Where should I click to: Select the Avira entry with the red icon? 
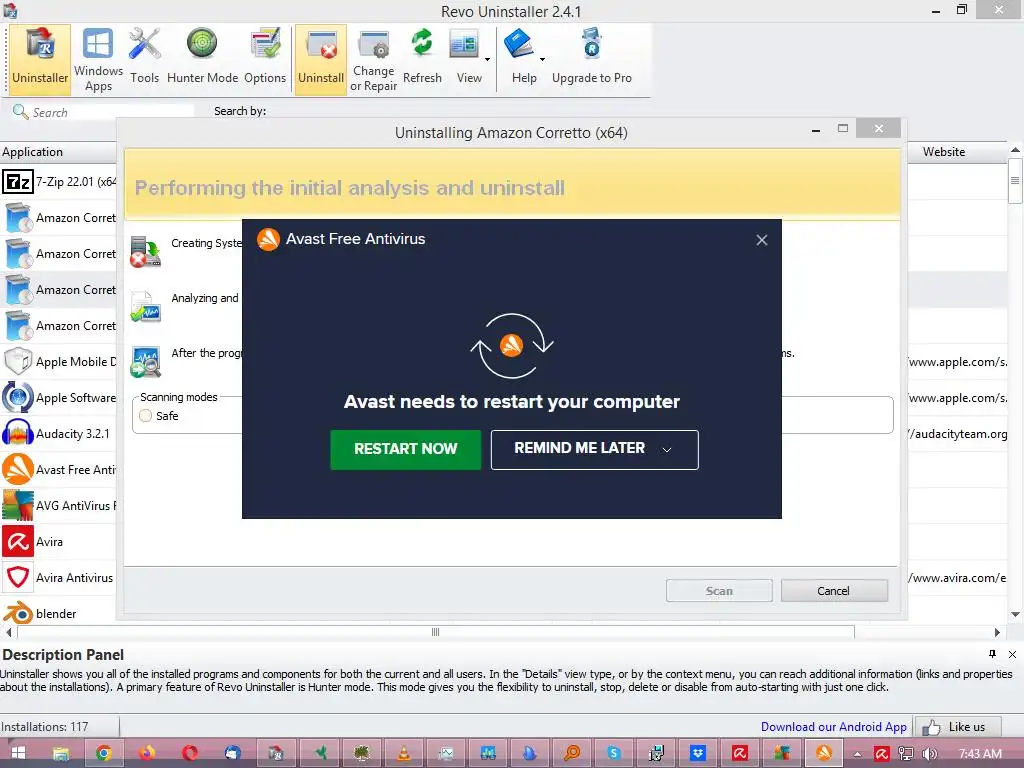click(x=58, y=541)
